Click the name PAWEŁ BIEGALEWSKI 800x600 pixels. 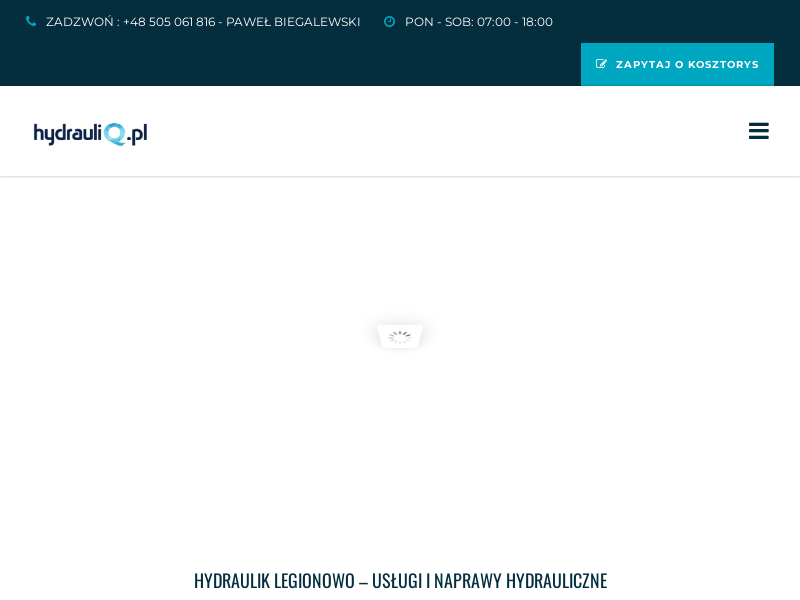[293, 21]
